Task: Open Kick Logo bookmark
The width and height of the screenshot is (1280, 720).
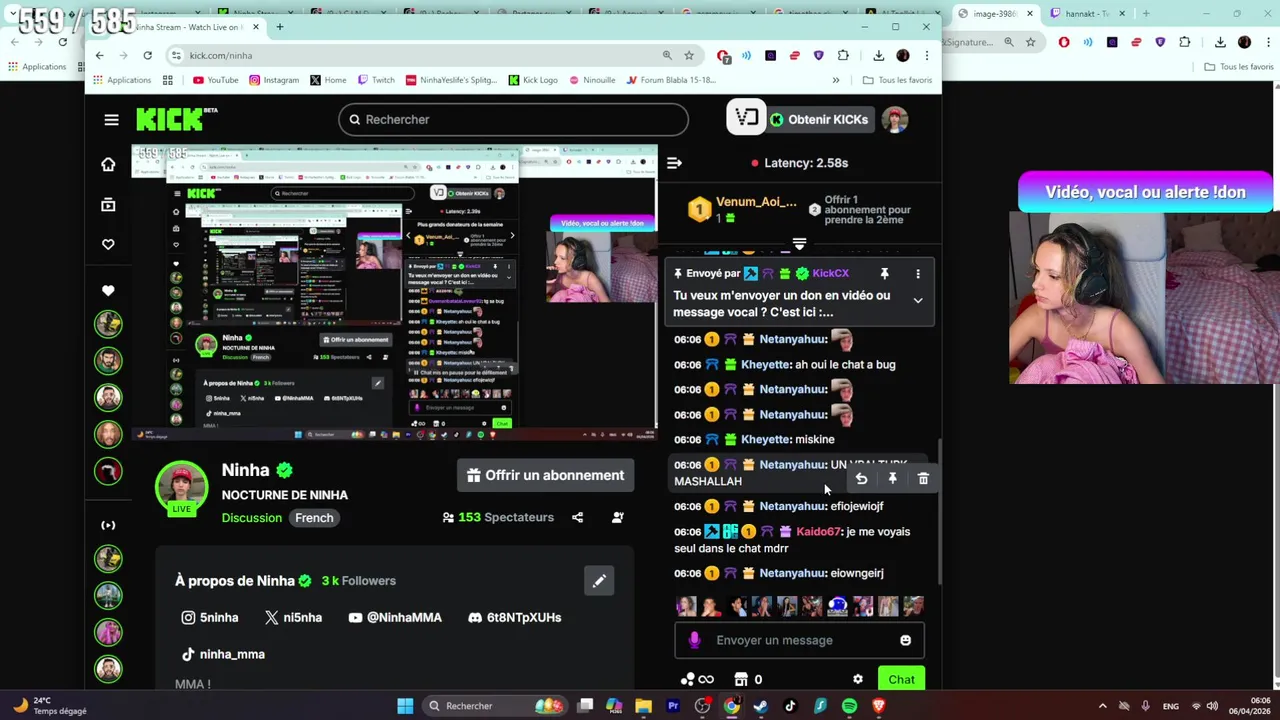Action: pos(533,80)
